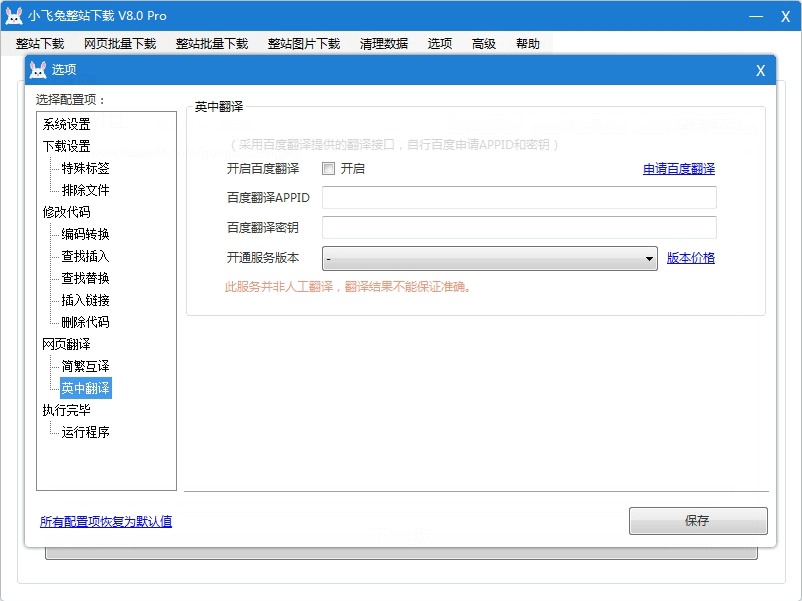
Task: Select 查找替换 in the config tree
Action: [x=85, y=279]
